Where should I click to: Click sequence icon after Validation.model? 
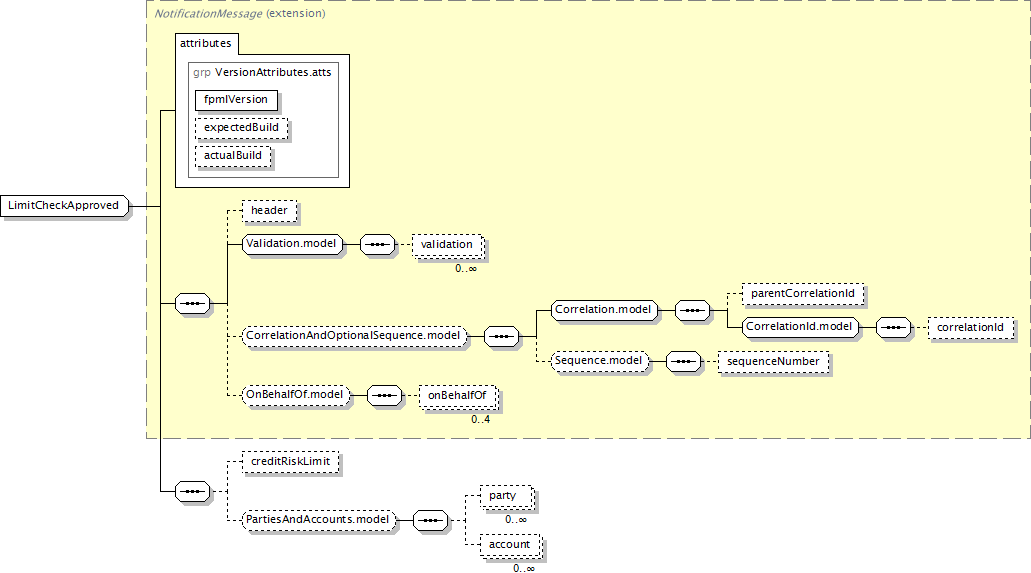click(377, 245)
